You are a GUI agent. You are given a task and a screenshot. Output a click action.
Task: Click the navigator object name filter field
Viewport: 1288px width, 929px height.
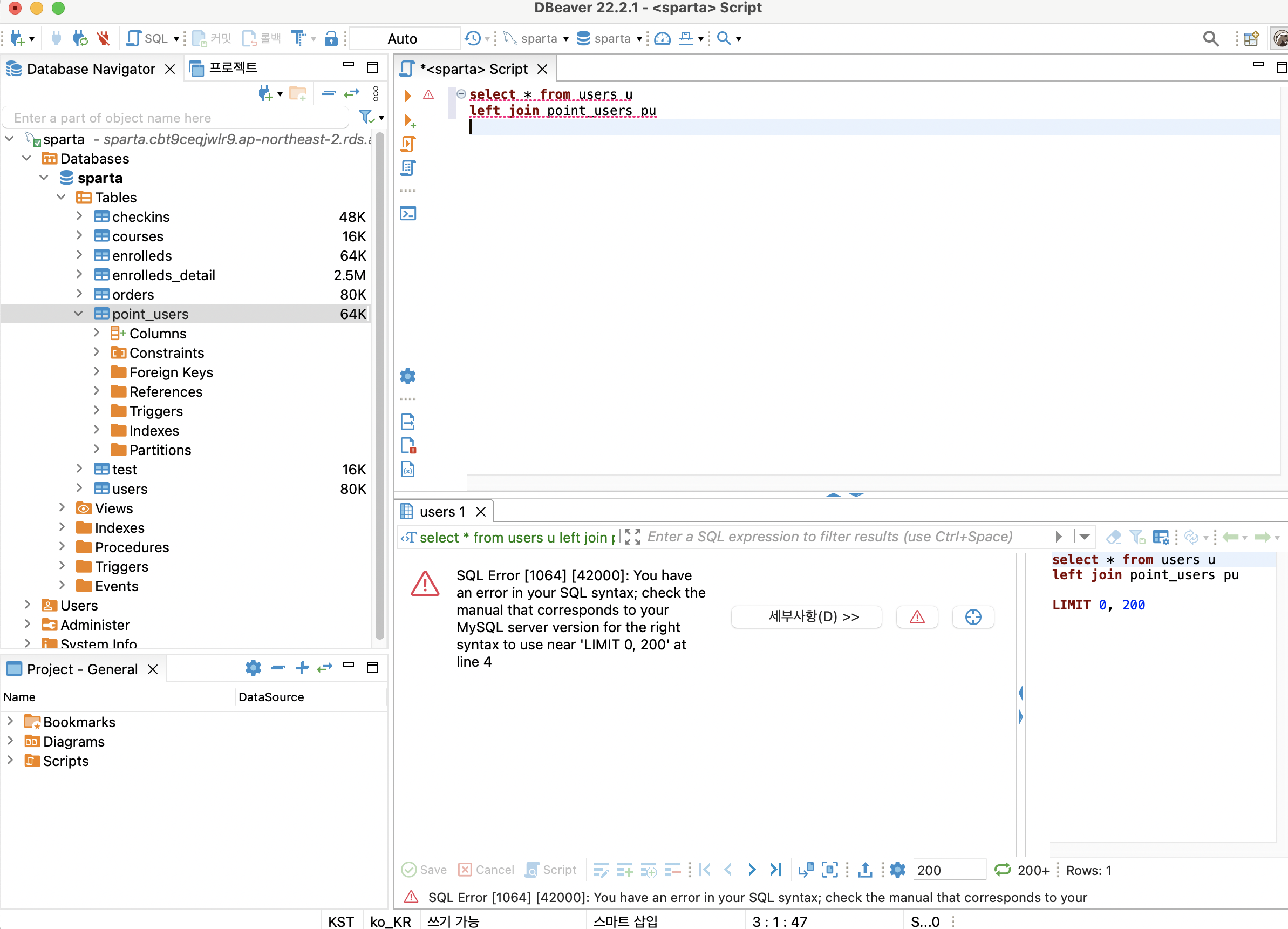pos(175,118)
